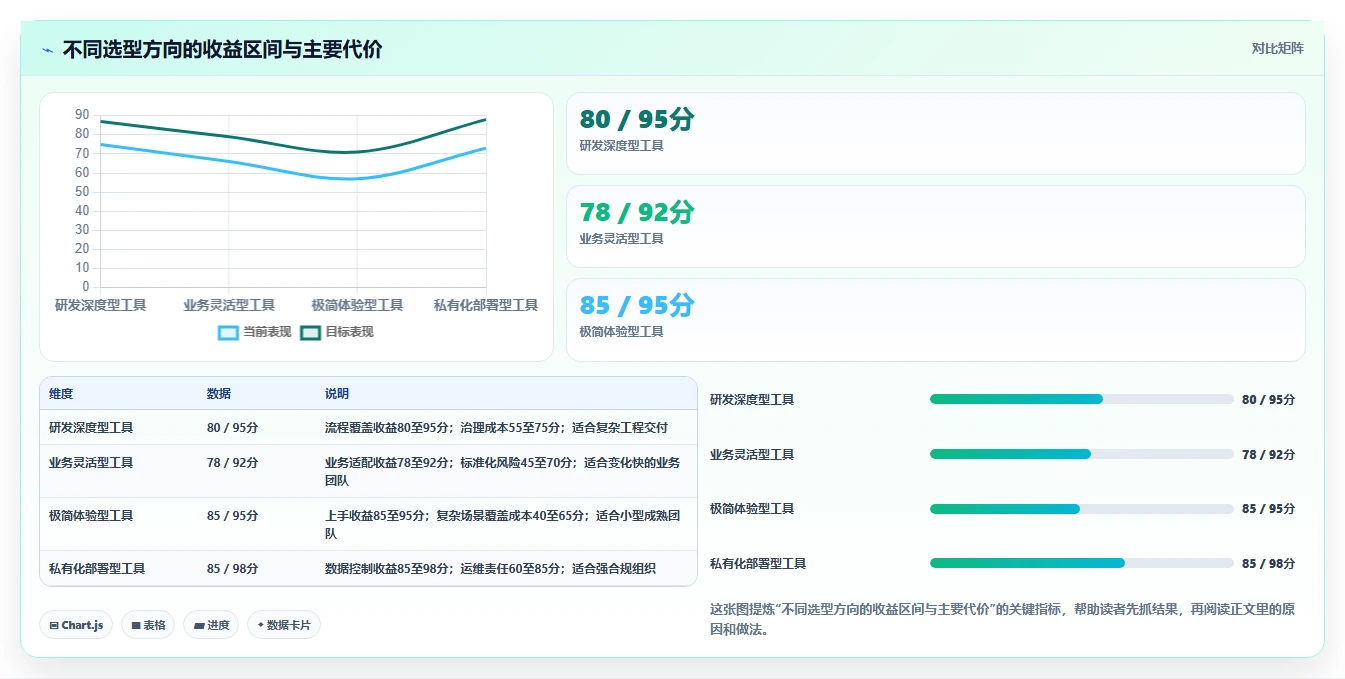This screenshot has width=1345, height=679.
Task: Click the lightning icon beside the title
Action: [x=48, y=50]
